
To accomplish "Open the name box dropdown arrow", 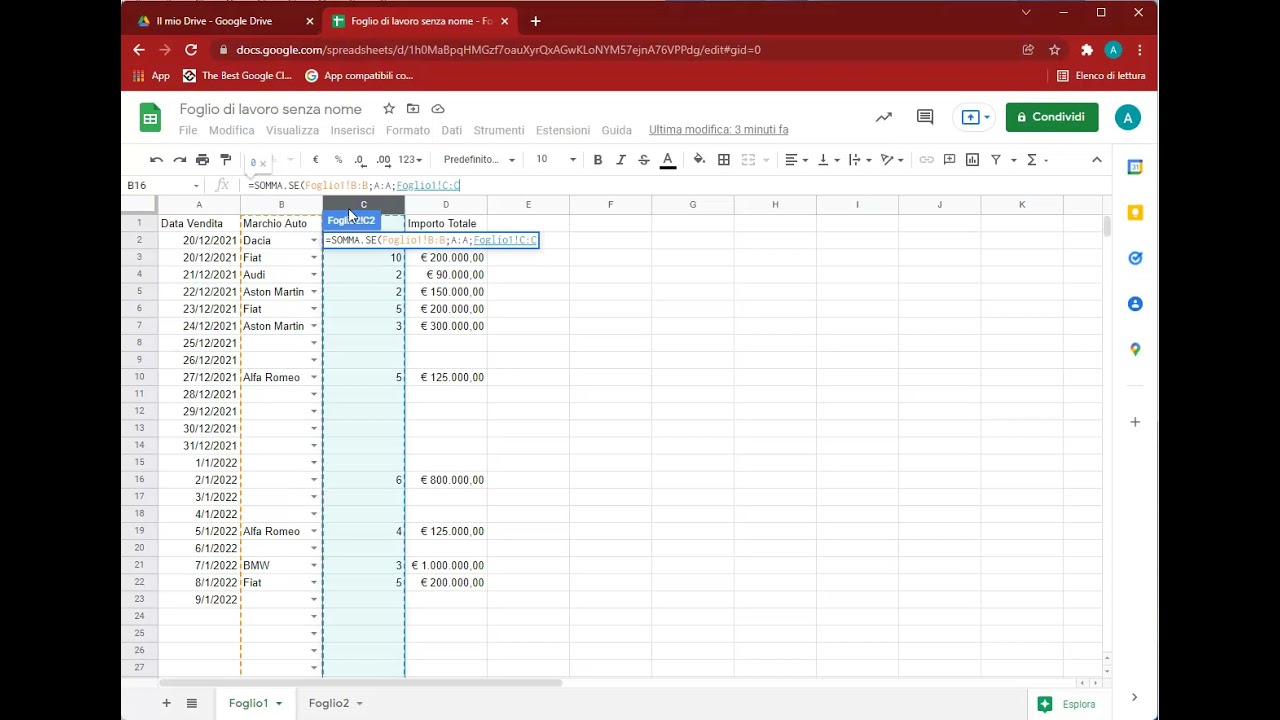I will pos(196,186).
